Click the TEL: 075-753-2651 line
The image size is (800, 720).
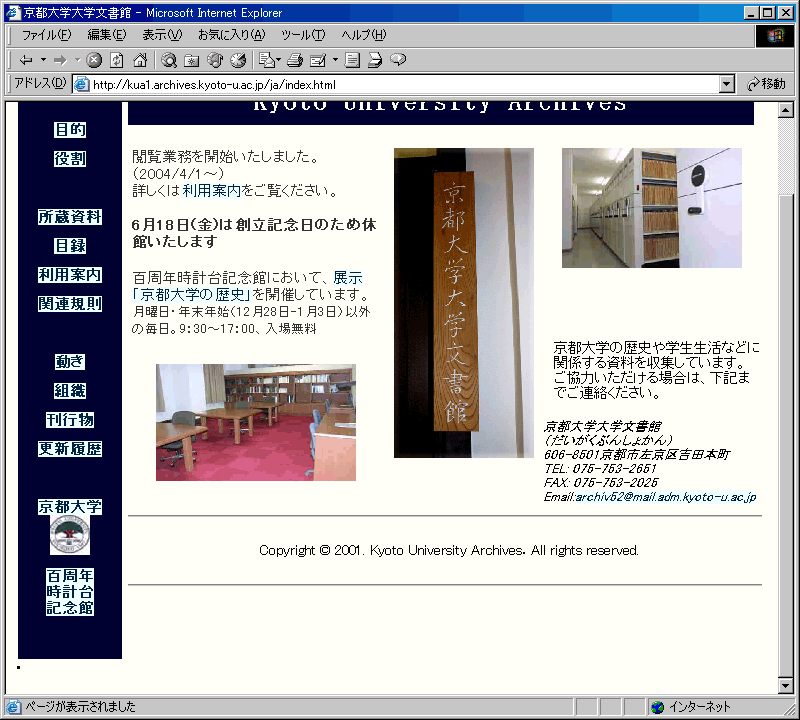[599, 469]
